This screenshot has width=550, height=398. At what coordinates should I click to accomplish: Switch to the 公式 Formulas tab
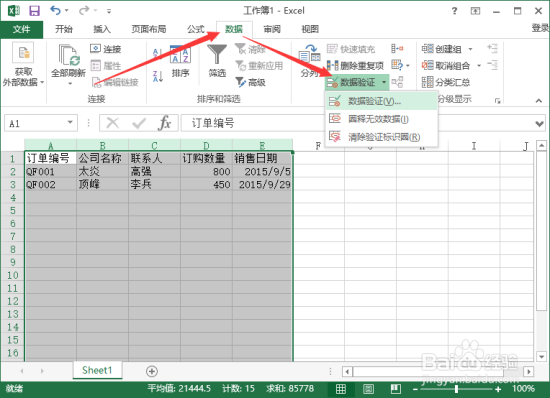tap(195, 29)
